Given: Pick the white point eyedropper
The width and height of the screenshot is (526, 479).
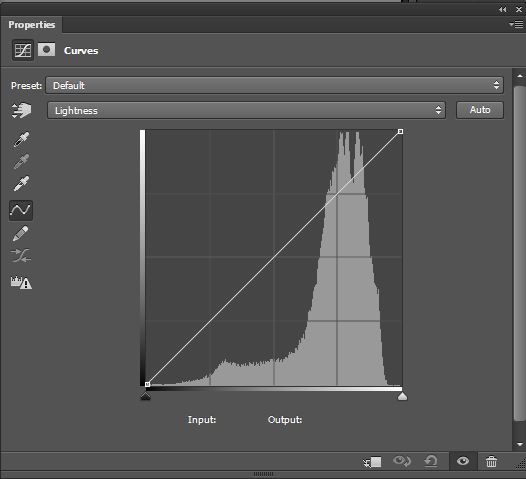Looking at the screenshot, I should pyautogui.click(x=21, y=183).
